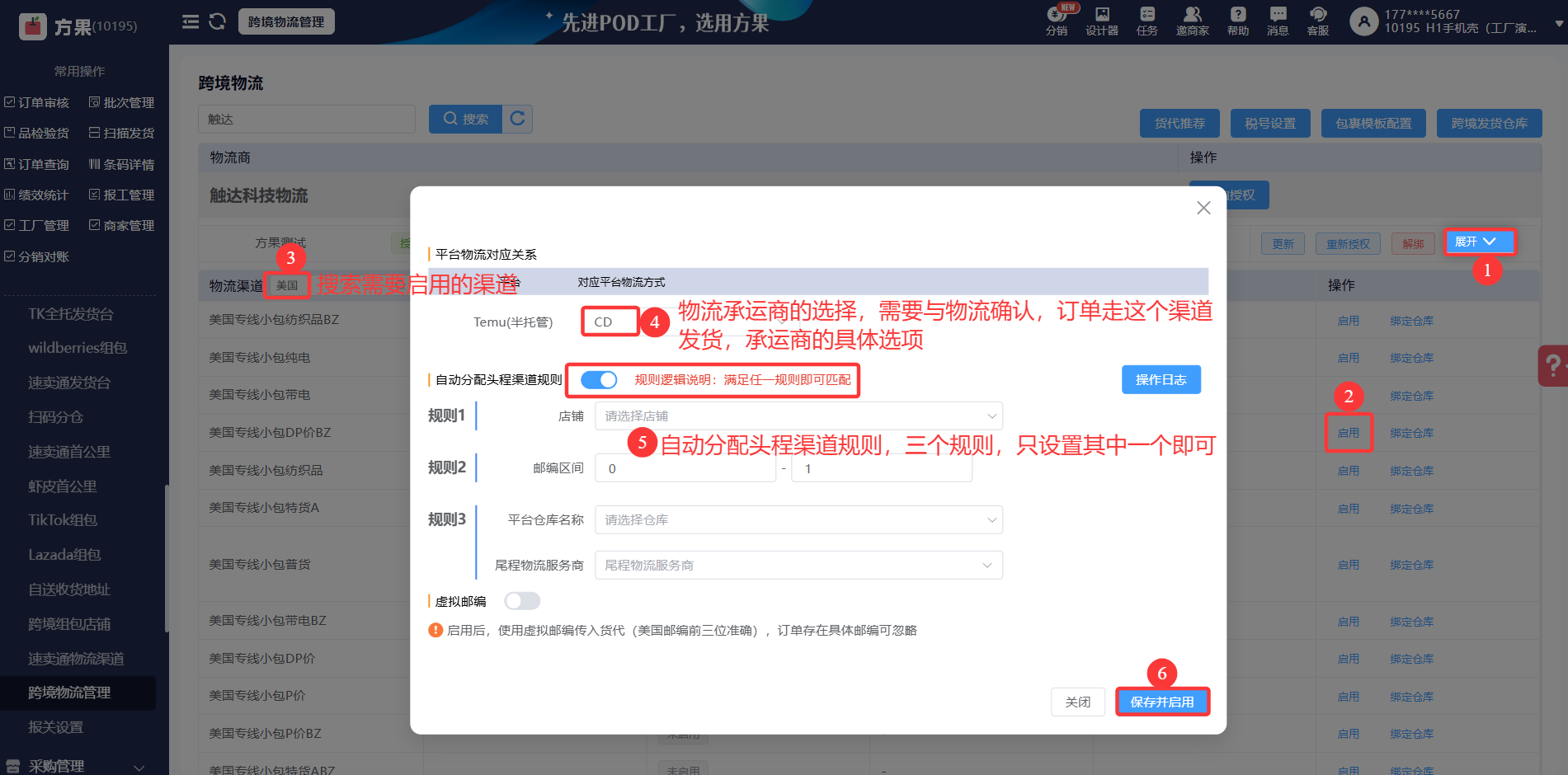This screenshot has width=1568, height=775.
Task: Open the floating question-mark help icon
Action: (1553, 365)
